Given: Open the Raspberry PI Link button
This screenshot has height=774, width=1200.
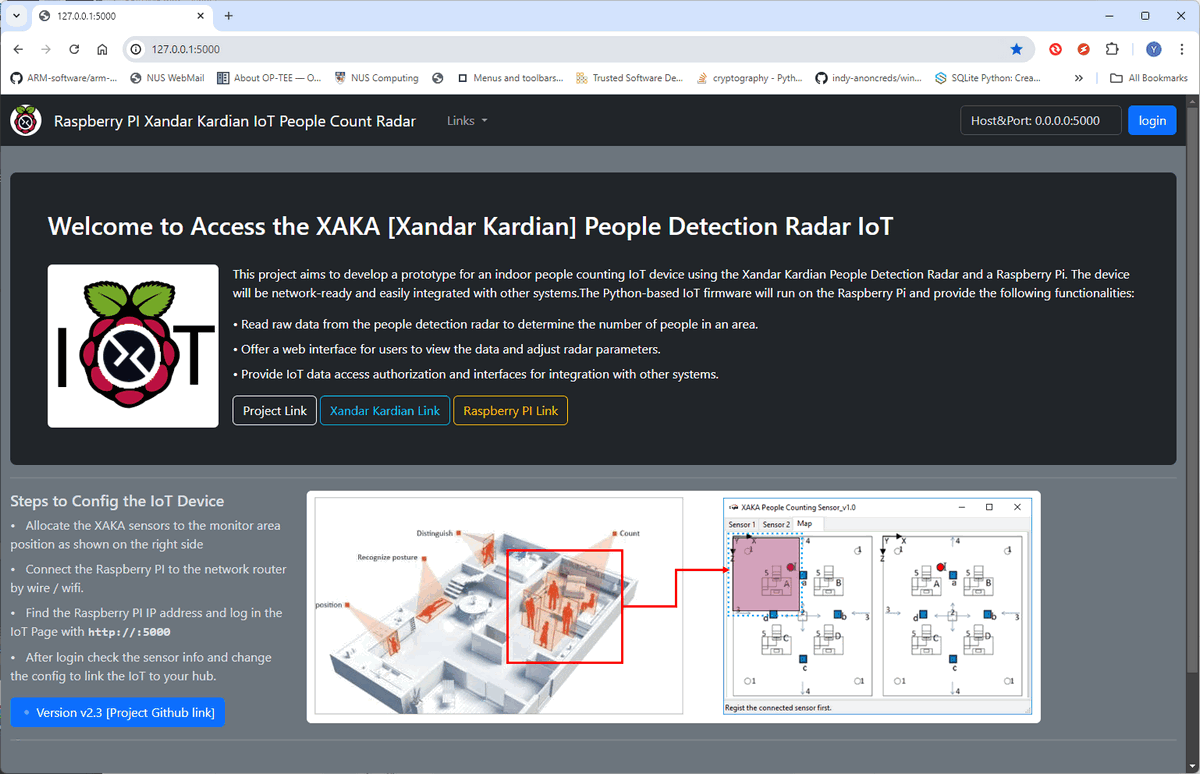Looking at the screenshot, I should (510, 411).
